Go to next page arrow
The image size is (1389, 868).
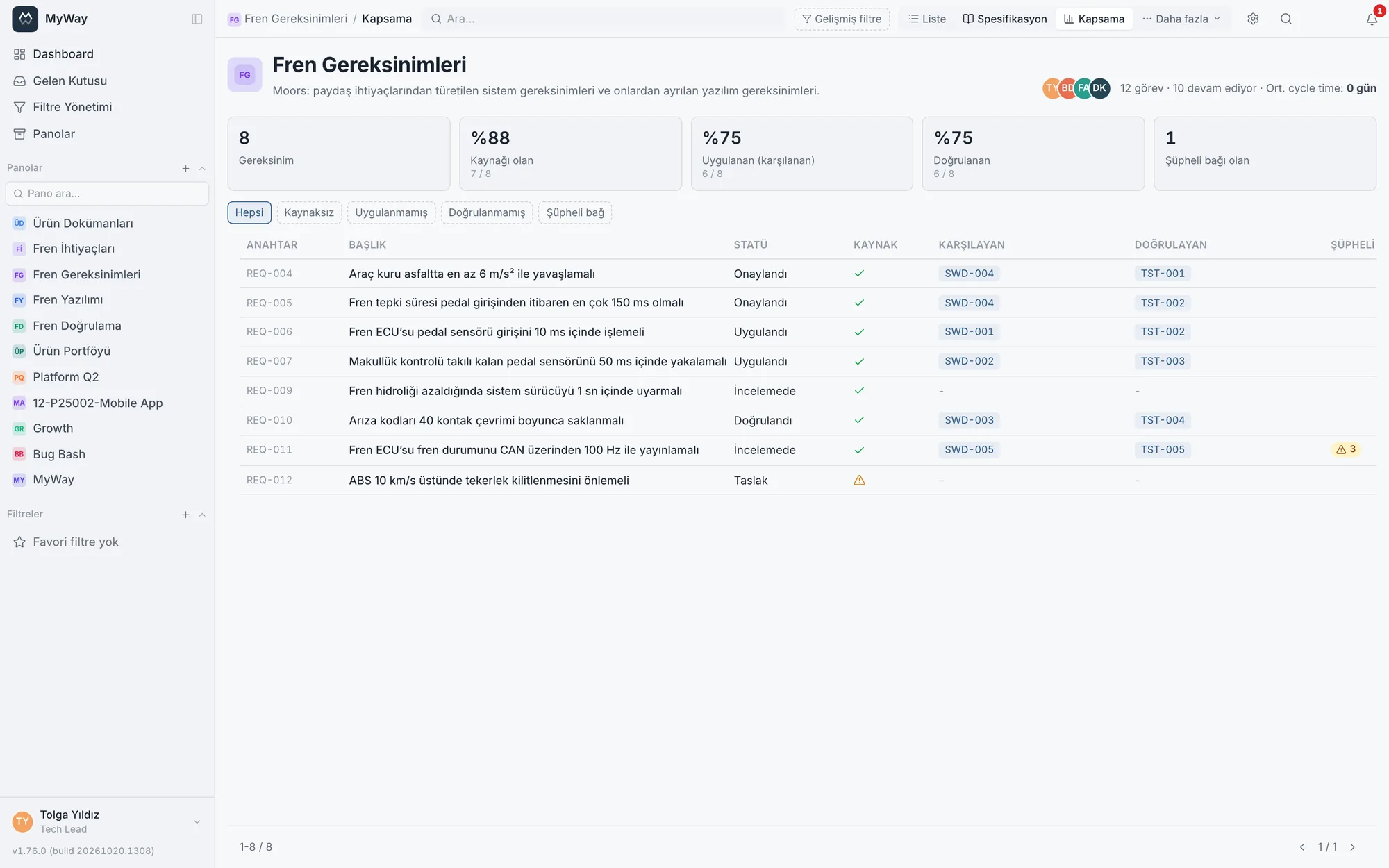pyautogui.click(x=1352, y=847)
